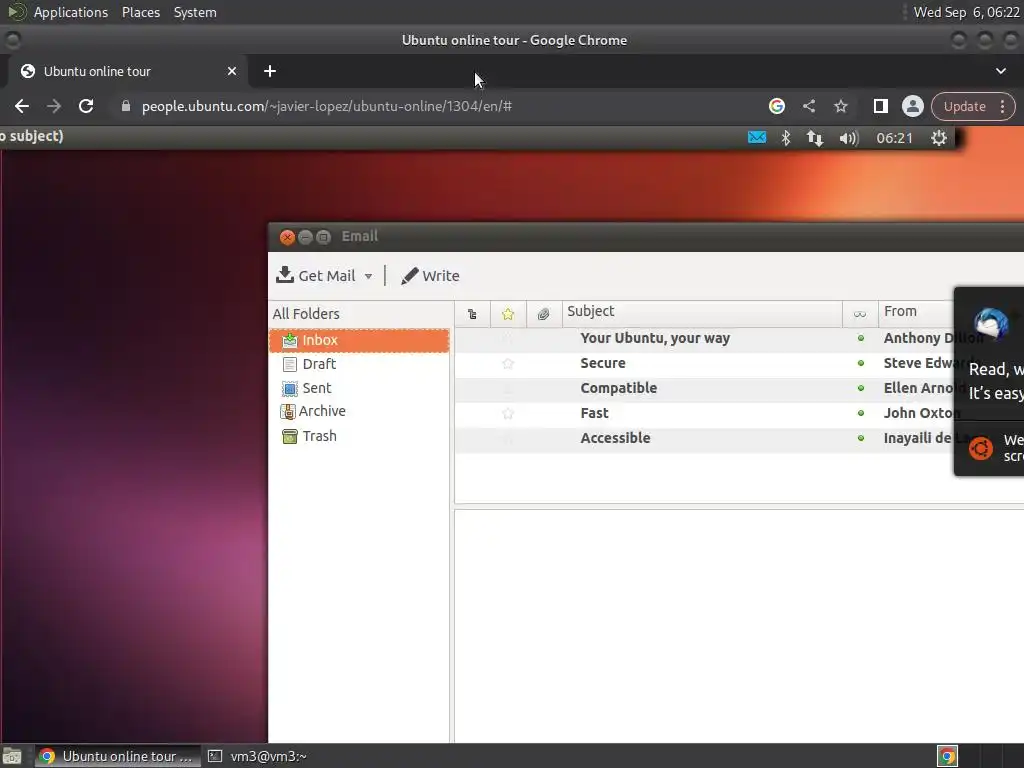The width and height of the screenshot is (1024, 768).
Task: Click the attachment column header icon
Action: pyautogui.click(x=543, y=314)
